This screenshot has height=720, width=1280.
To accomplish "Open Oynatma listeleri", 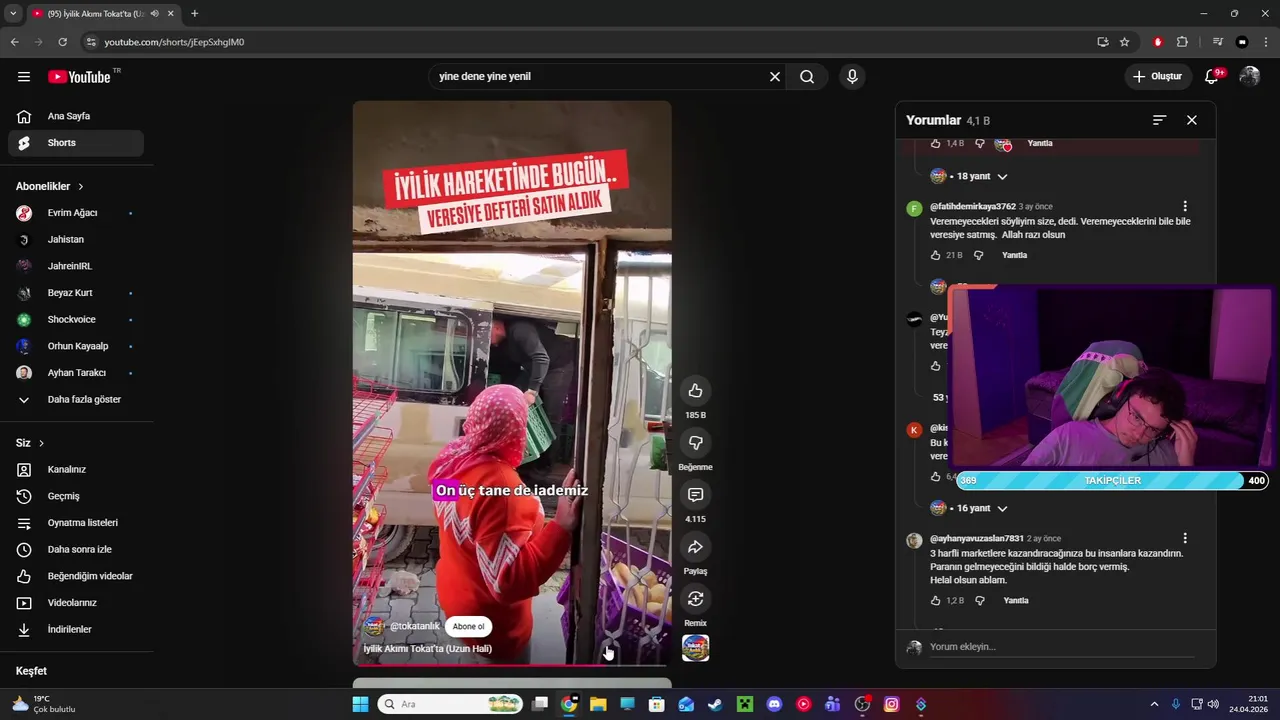I will click(x=76, y=523).
